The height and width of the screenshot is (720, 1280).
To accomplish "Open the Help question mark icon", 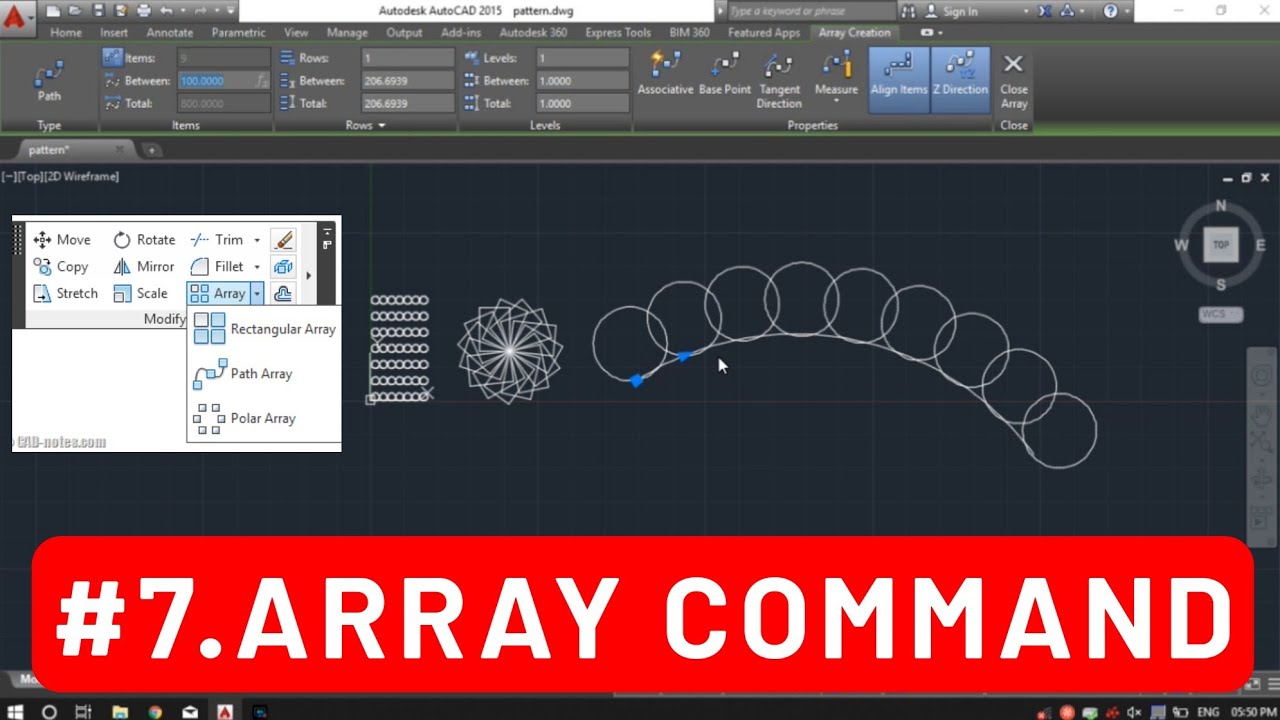I will coord(1111,11).
